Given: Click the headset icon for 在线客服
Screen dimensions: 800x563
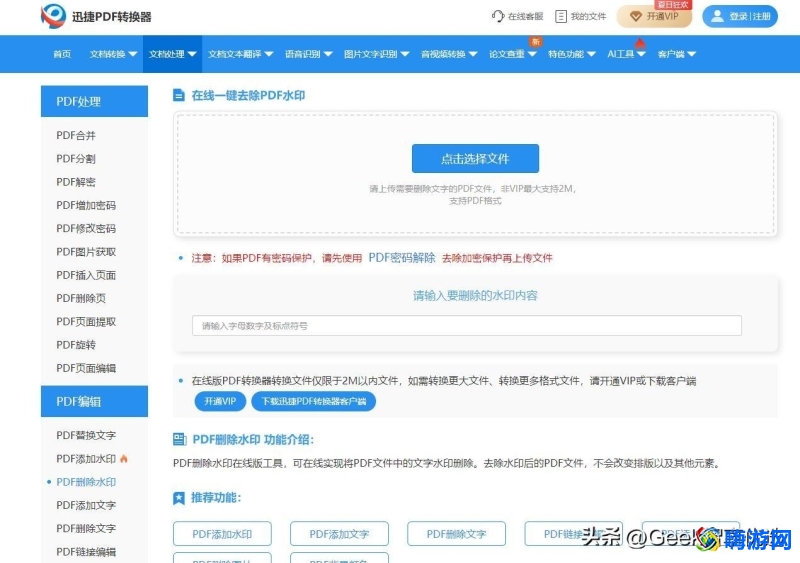Looking at the screenshot, I should tap(498, 16).
